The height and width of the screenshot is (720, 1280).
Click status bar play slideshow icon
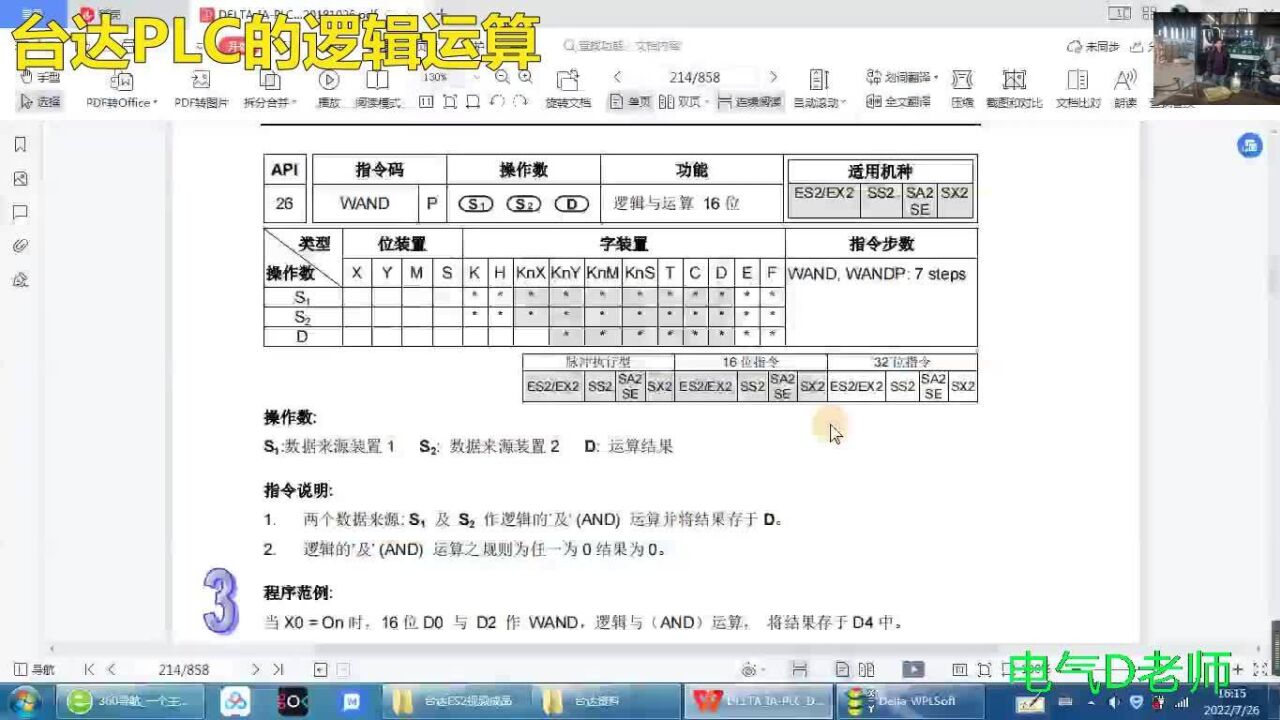point(913,669)
